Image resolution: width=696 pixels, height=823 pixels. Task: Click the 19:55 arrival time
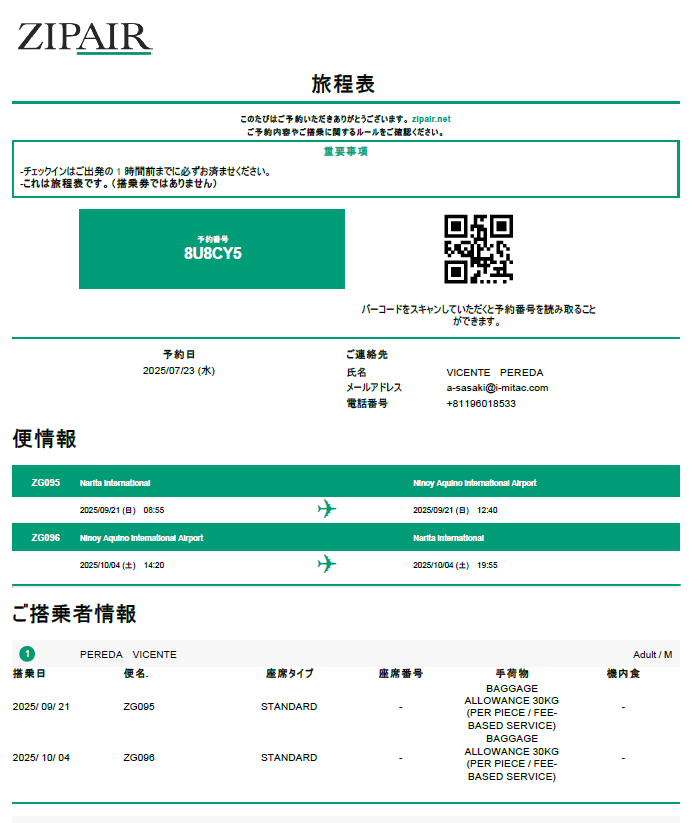[x=487, y=565]
